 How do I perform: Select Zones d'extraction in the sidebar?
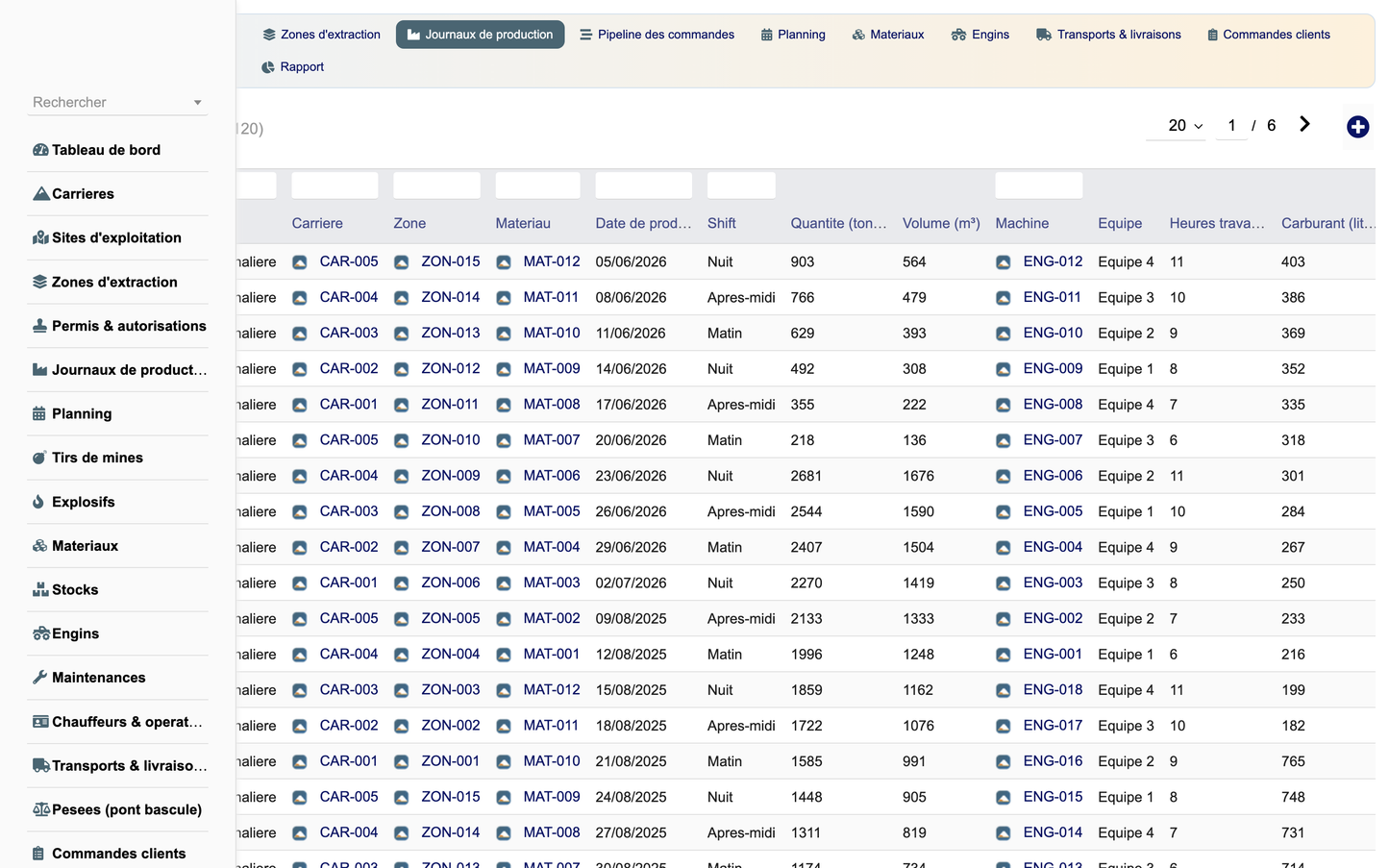click(x=117, y=283)
